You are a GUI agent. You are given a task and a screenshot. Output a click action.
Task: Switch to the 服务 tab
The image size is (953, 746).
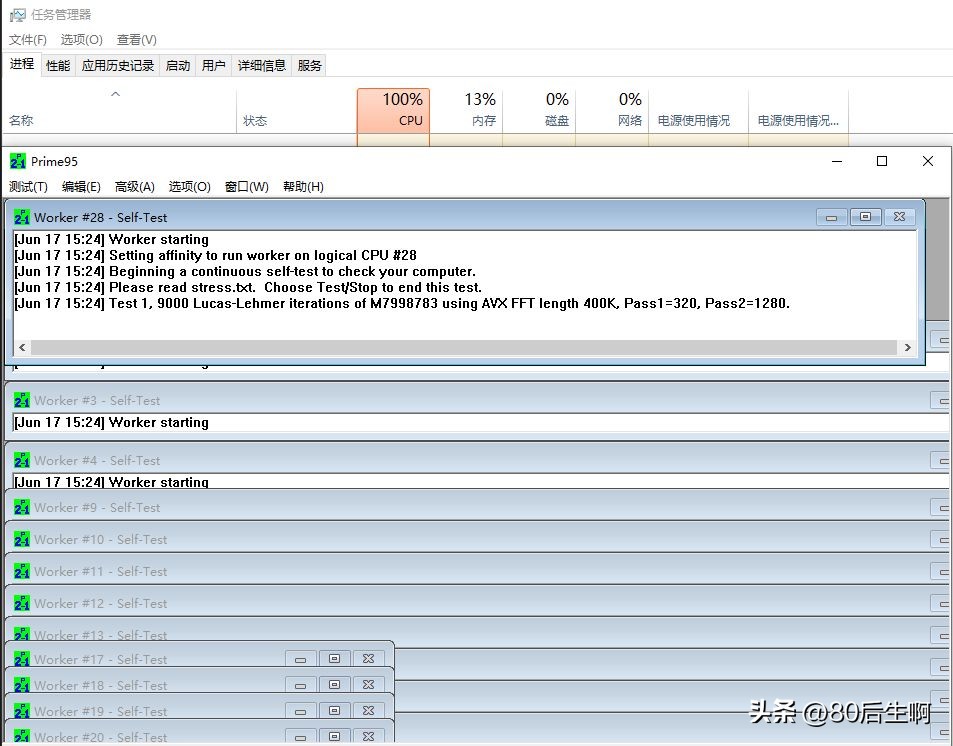[x=309, y=65]
